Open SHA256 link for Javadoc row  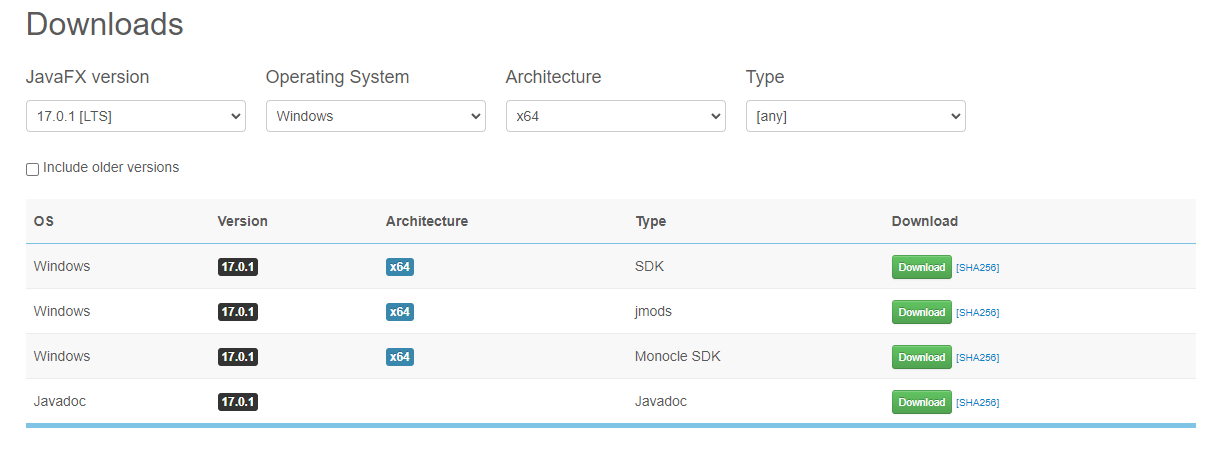[x=978, y=403]
